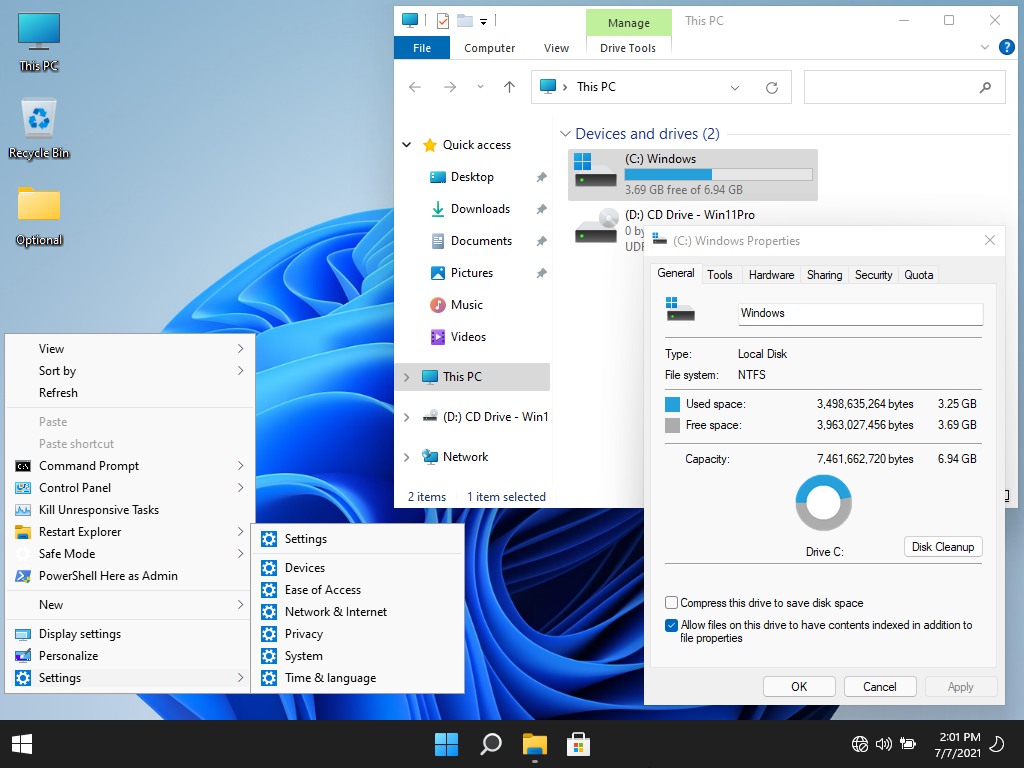Click the Properties icon in Explorer quick access toolbar

click(x=443, y=21)
